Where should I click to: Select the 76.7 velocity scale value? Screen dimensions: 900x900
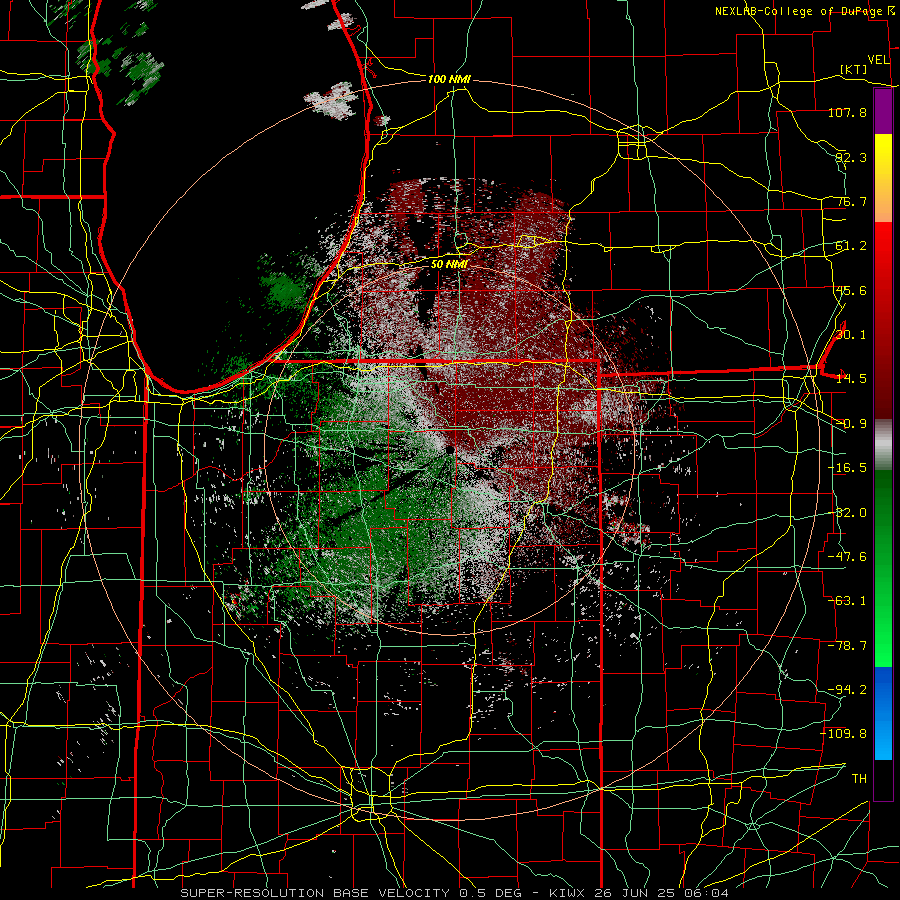[851, 201]
